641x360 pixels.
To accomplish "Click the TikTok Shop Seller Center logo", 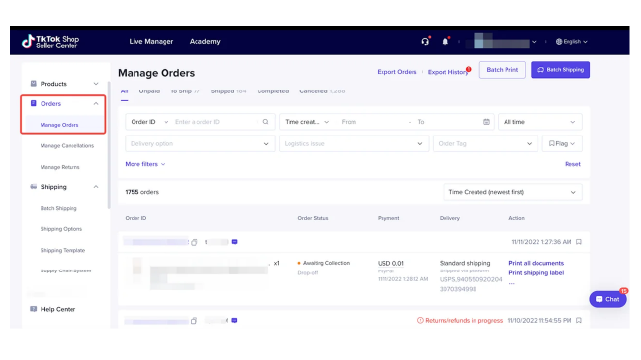I will pyautogui.click(x=50, y=41).
